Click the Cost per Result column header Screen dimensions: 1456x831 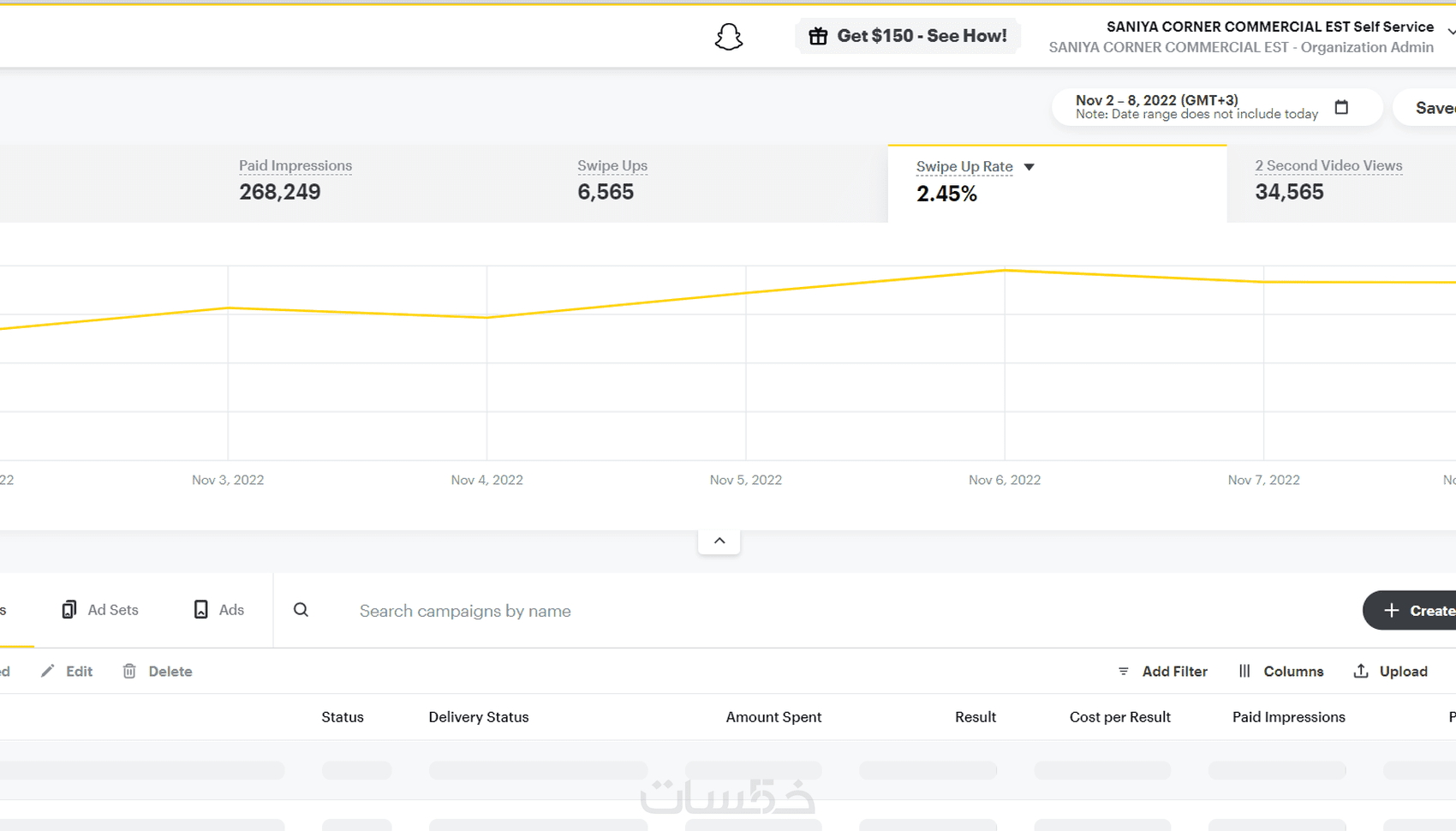[1119, 717]
